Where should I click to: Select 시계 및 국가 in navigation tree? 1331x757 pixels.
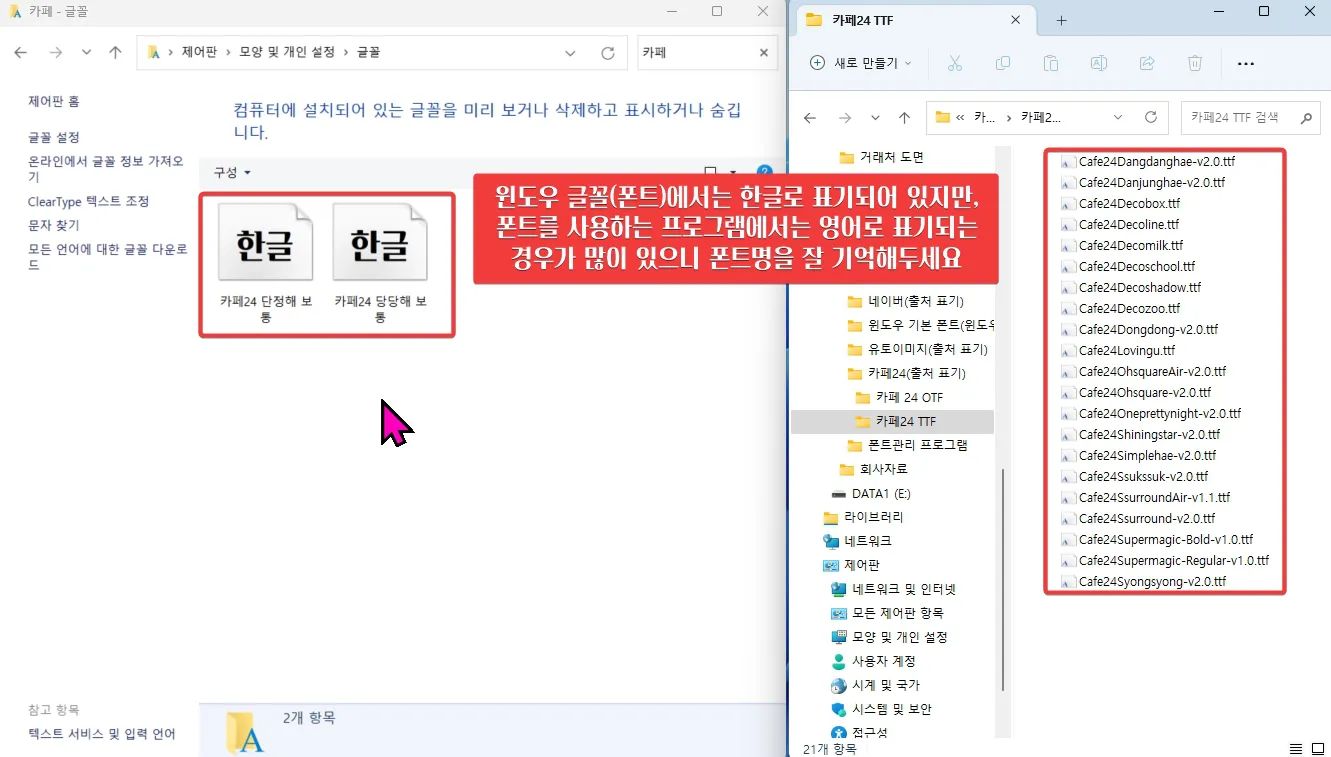pyautogui.click(x=875, y=685)
